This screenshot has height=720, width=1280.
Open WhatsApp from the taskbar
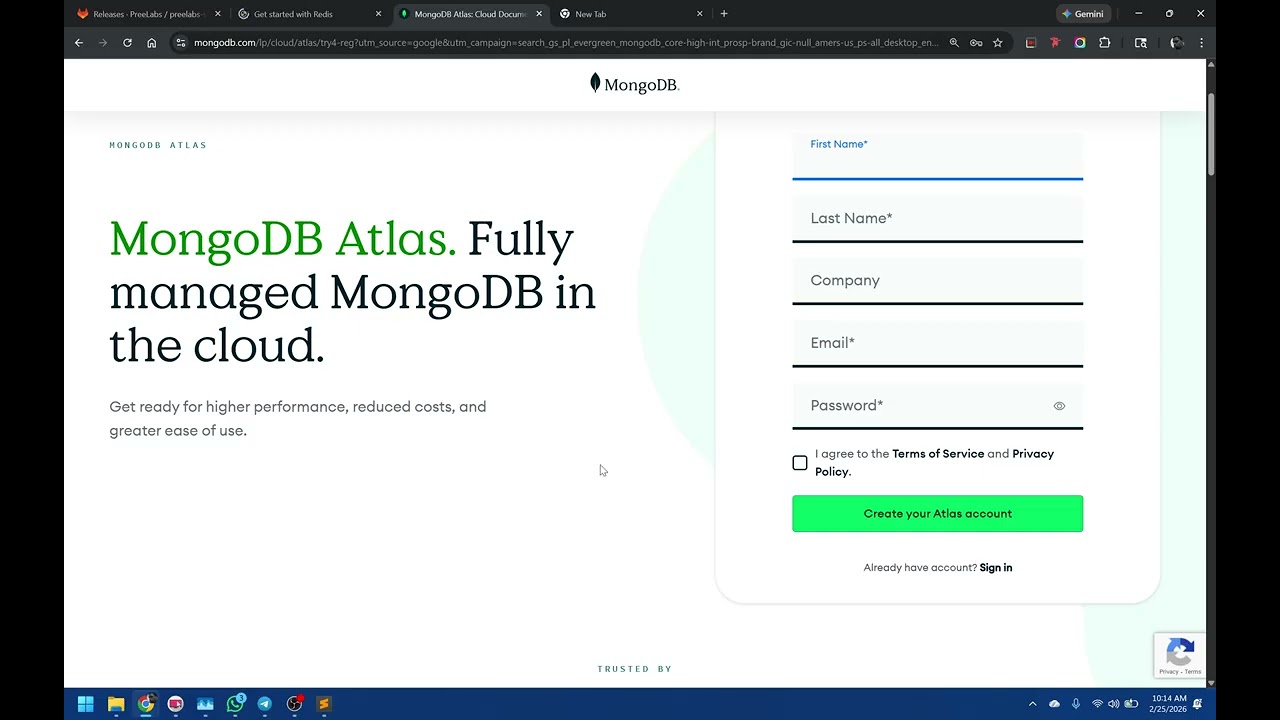click(235, 704)
